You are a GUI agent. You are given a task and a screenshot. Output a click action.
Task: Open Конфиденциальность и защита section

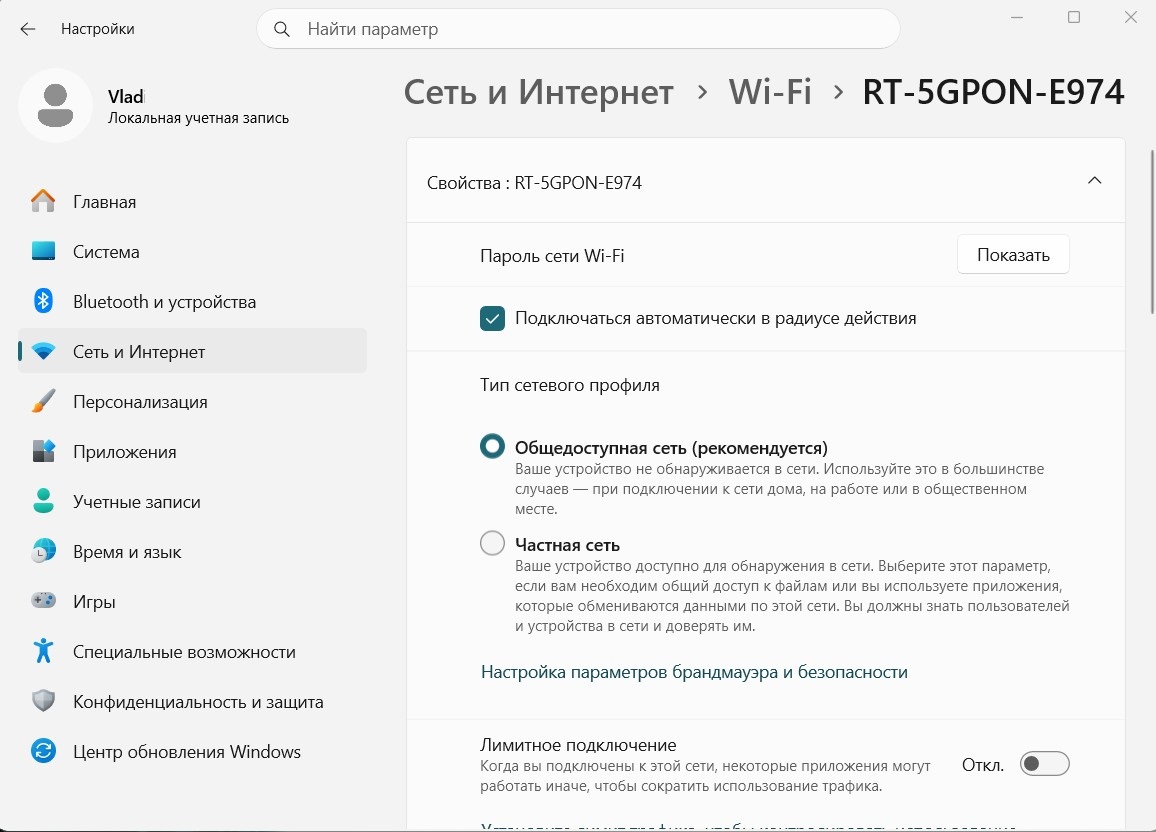192,702
